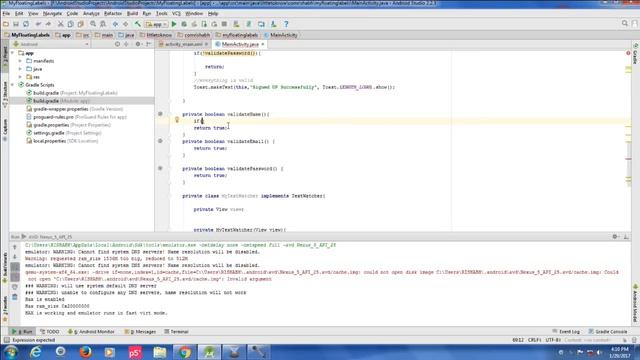Click the Synchronize toolbar icon
Viewport: 640px width, 360px height.
(26, 24)
